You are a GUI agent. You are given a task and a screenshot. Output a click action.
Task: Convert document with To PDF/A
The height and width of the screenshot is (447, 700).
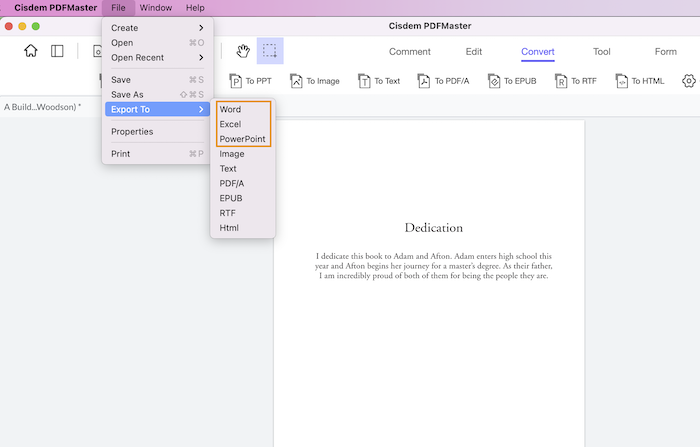[x=443, y=81]
